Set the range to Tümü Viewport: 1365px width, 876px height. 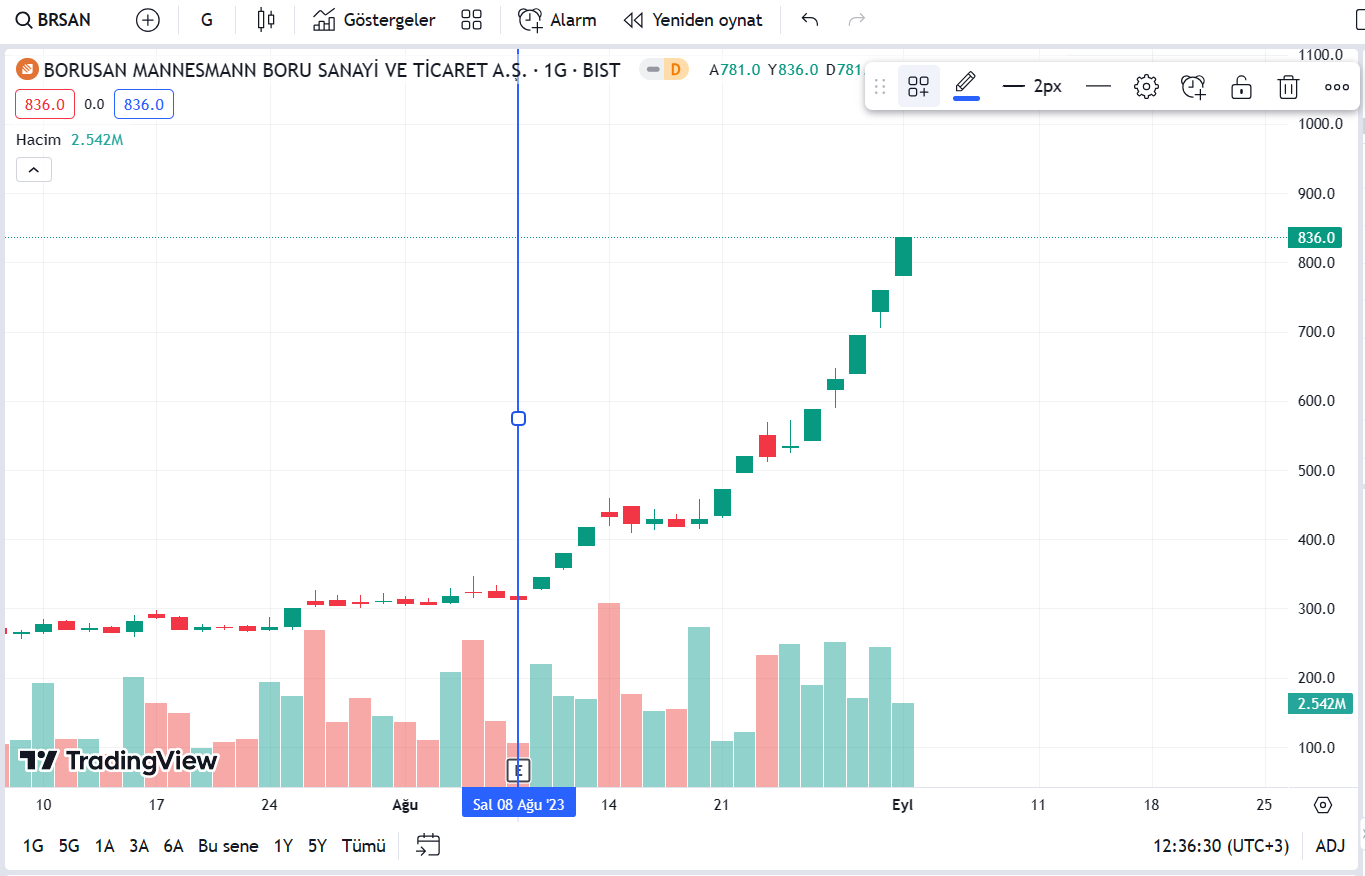click(x=364, y=846)
